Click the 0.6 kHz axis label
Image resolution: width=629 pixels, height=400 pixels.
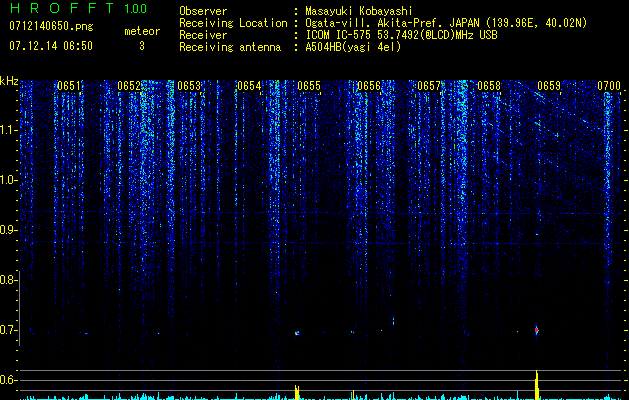point(8,380)
